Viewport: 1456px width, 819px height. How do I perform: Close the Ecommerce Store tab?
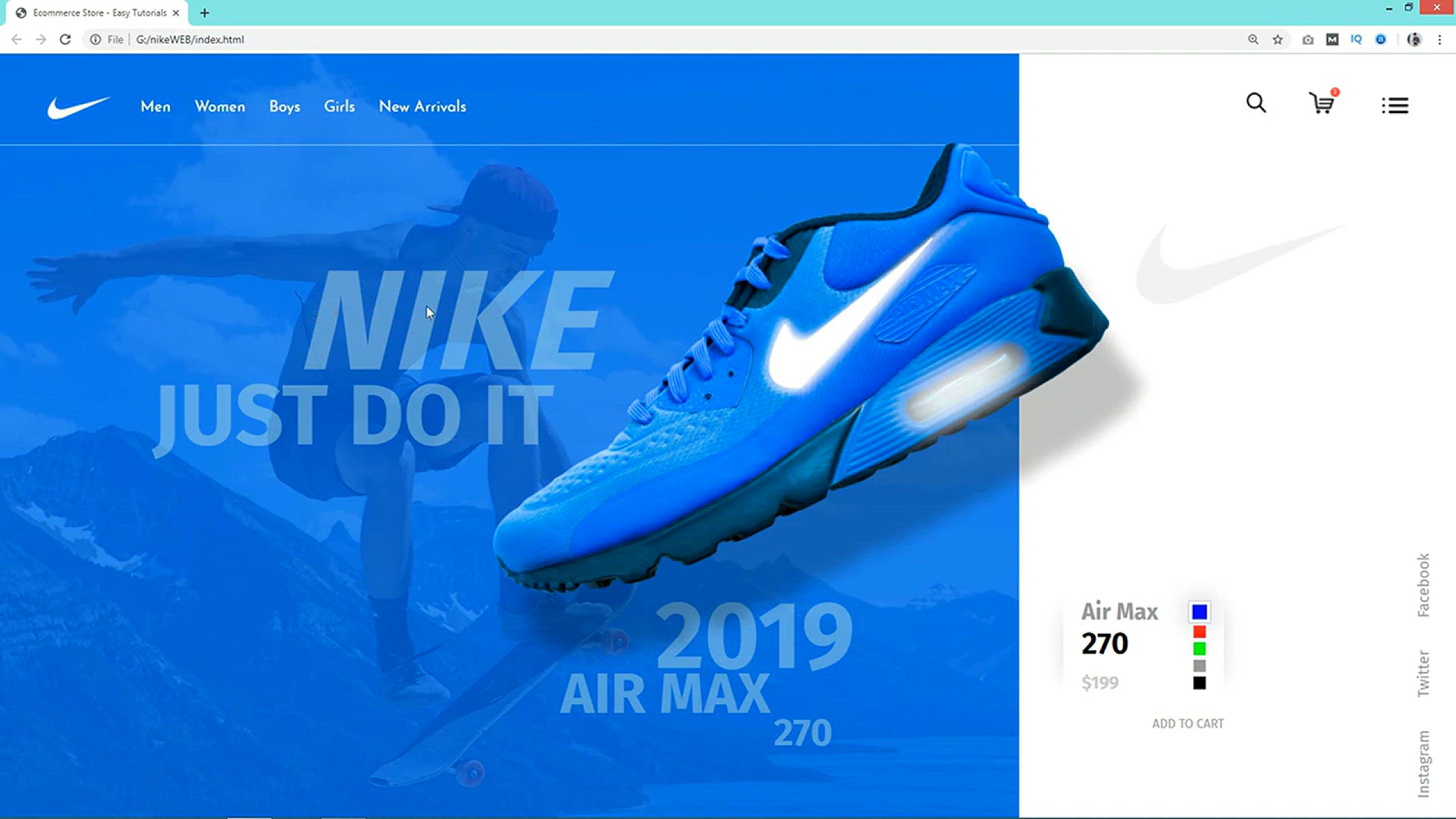point(176,13)
